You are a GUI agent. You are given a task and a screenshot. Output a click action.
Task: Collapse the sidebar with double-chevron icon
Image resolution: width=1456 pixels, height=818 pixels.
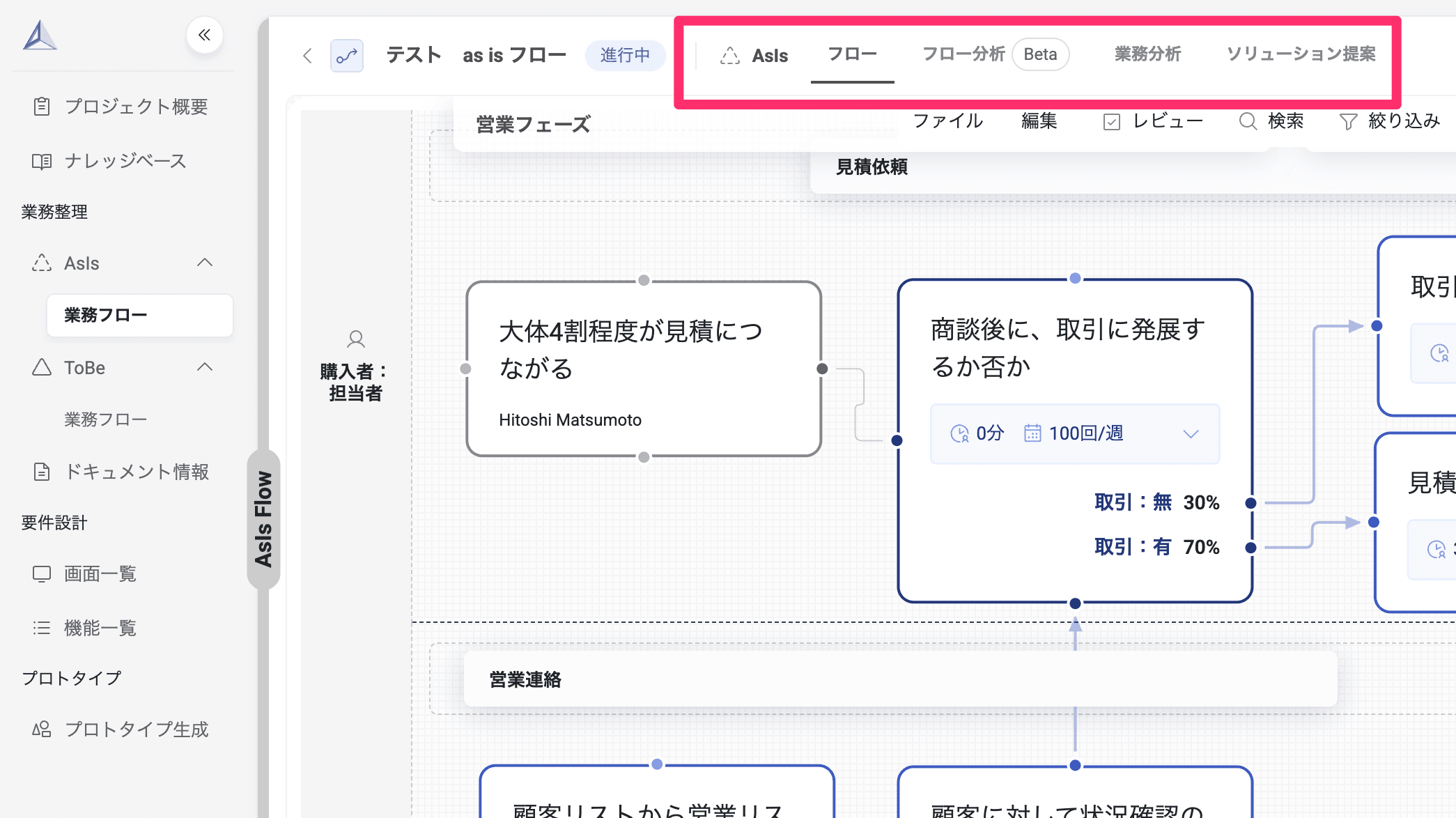[204, 35]
